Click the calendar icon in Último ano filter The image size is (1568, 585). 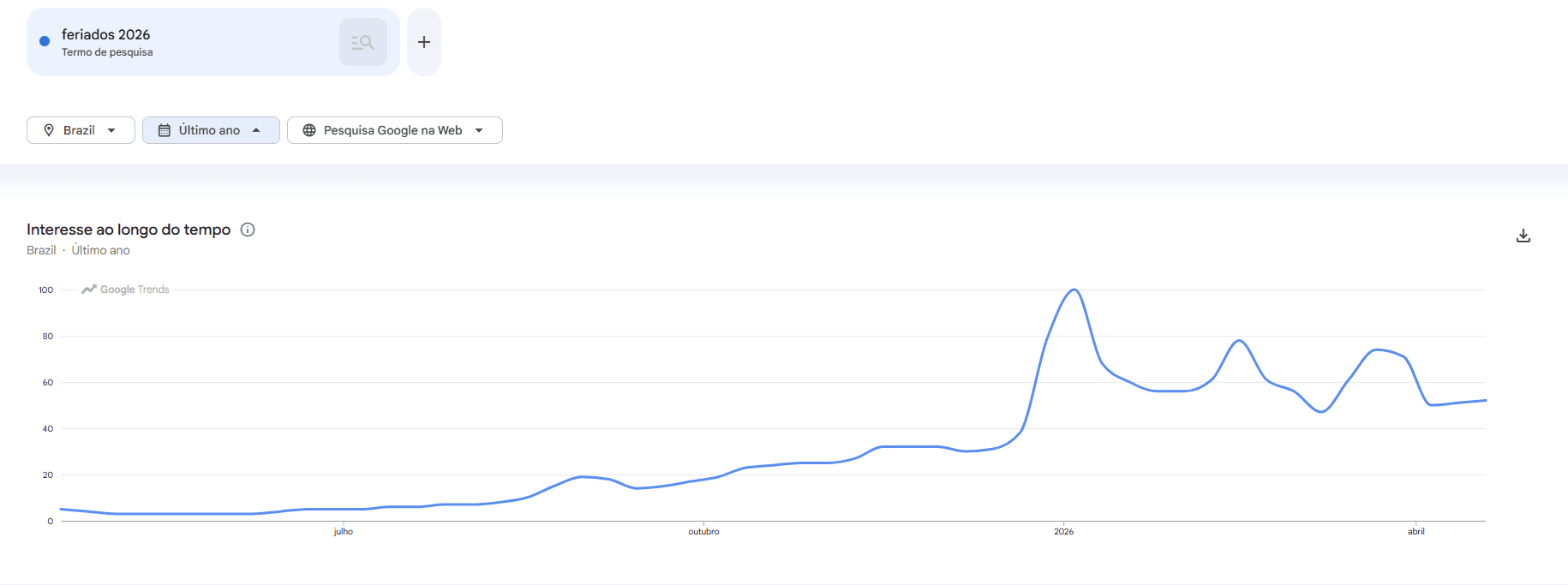click(x=165, y=130)
